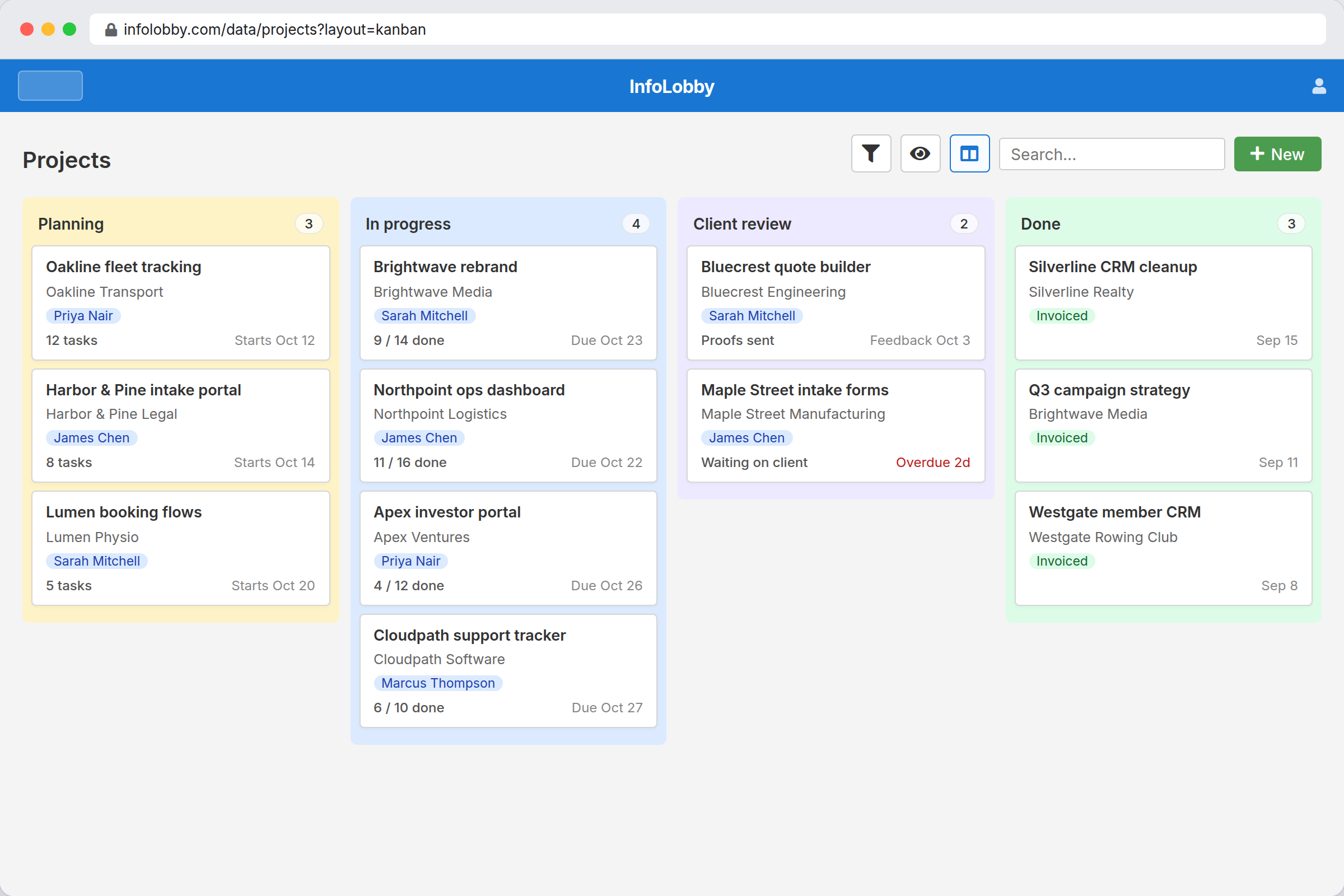Open the Silverline CRM cleanup card
The height and width of the screenshot is (896, 1344).
1163,303
